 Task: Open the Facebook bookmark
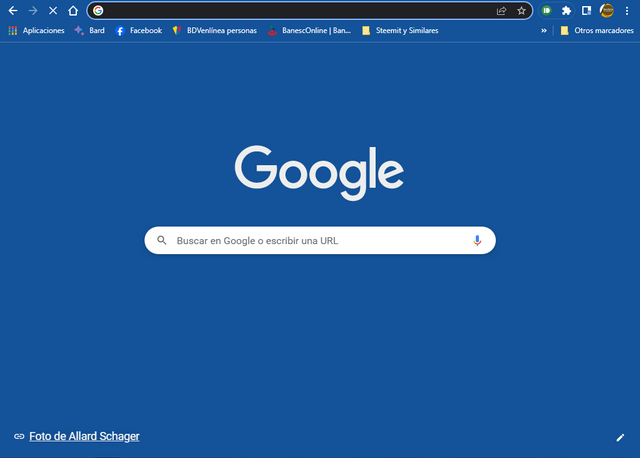[x=139, y=31]
